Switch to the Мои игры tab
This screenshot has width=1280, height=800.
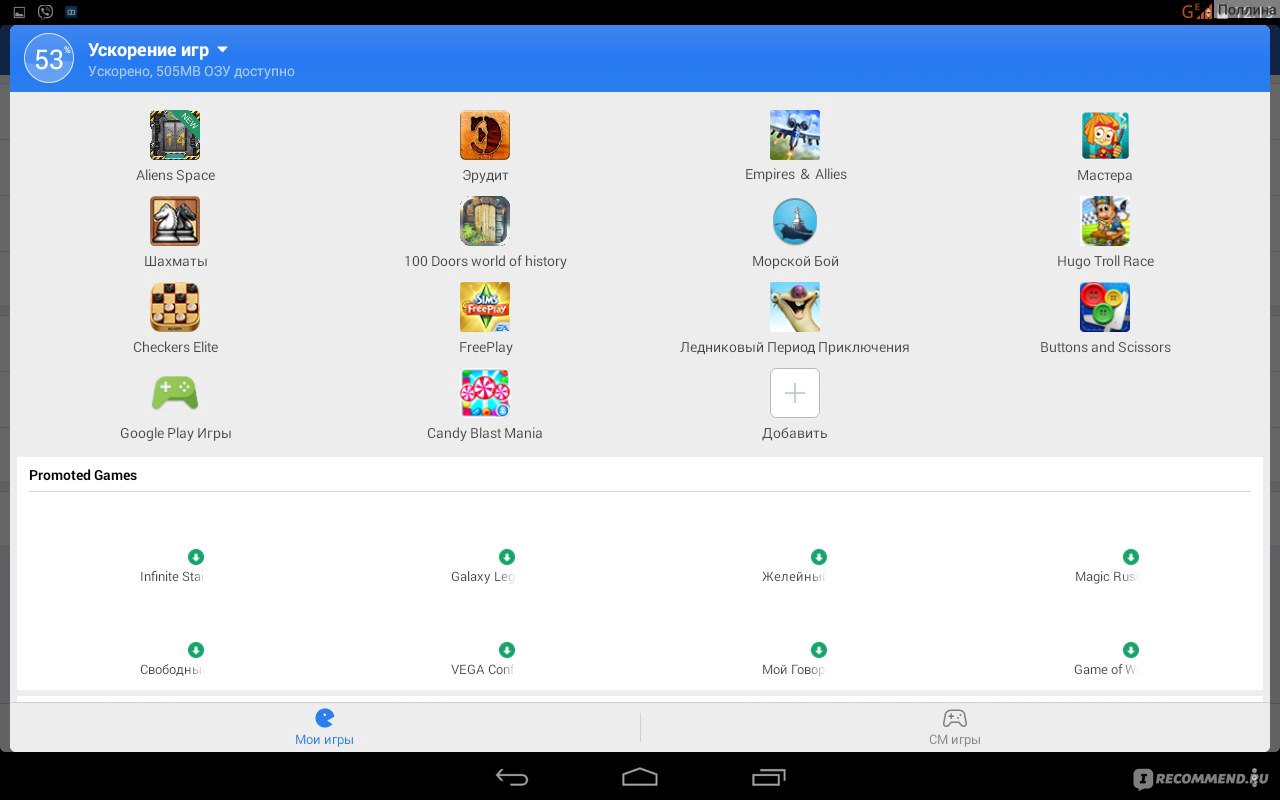coord(324,727)
